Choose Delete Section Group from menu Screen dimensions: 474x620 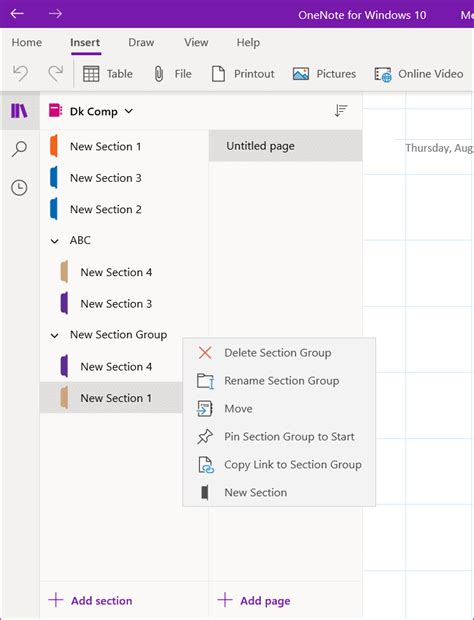[x=279, y=353]
